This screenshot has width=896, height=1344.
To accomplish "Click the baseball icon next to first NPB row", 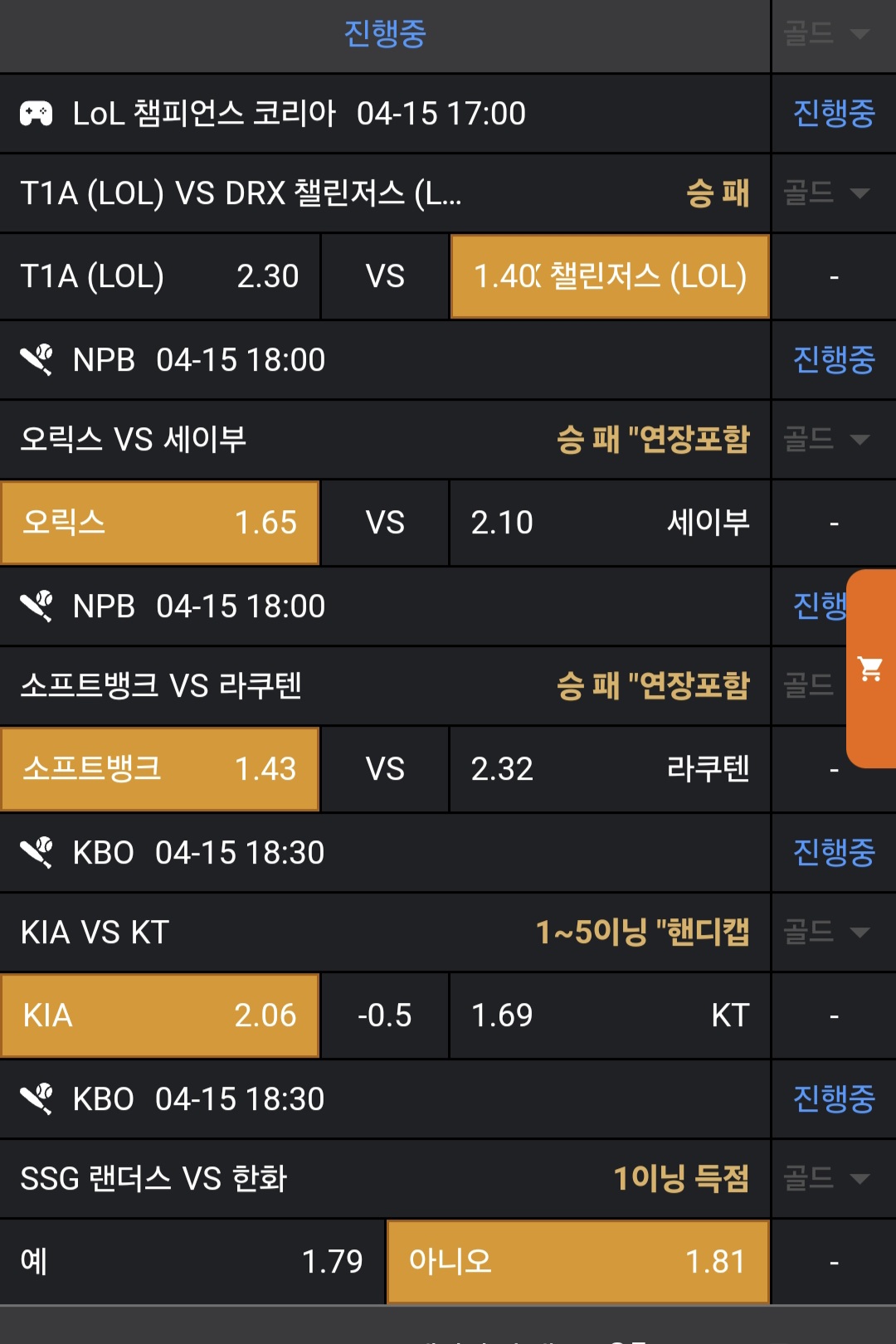I will click(37, 360).
